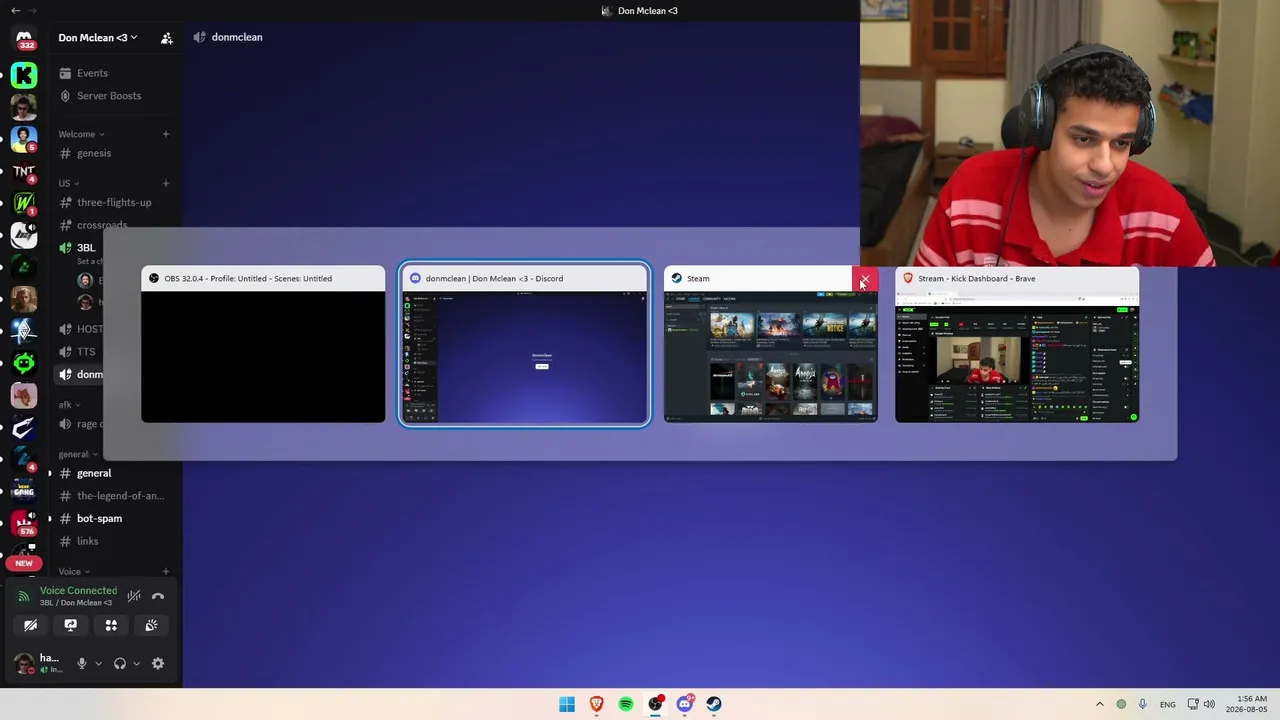Screen dimensions: 1280x720
Task: Switch to the Steam window thumbnail
Action: tap(771, 344)
